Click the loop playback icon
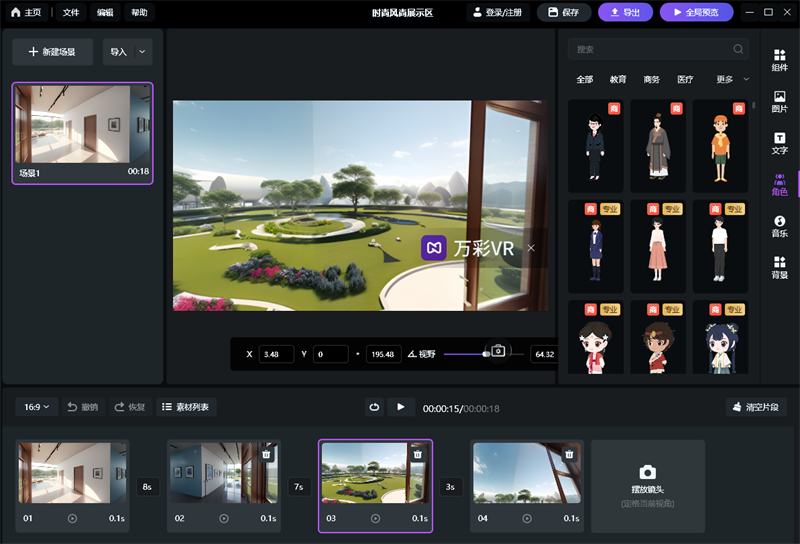 pyautogui.click(x=374, y=407)
